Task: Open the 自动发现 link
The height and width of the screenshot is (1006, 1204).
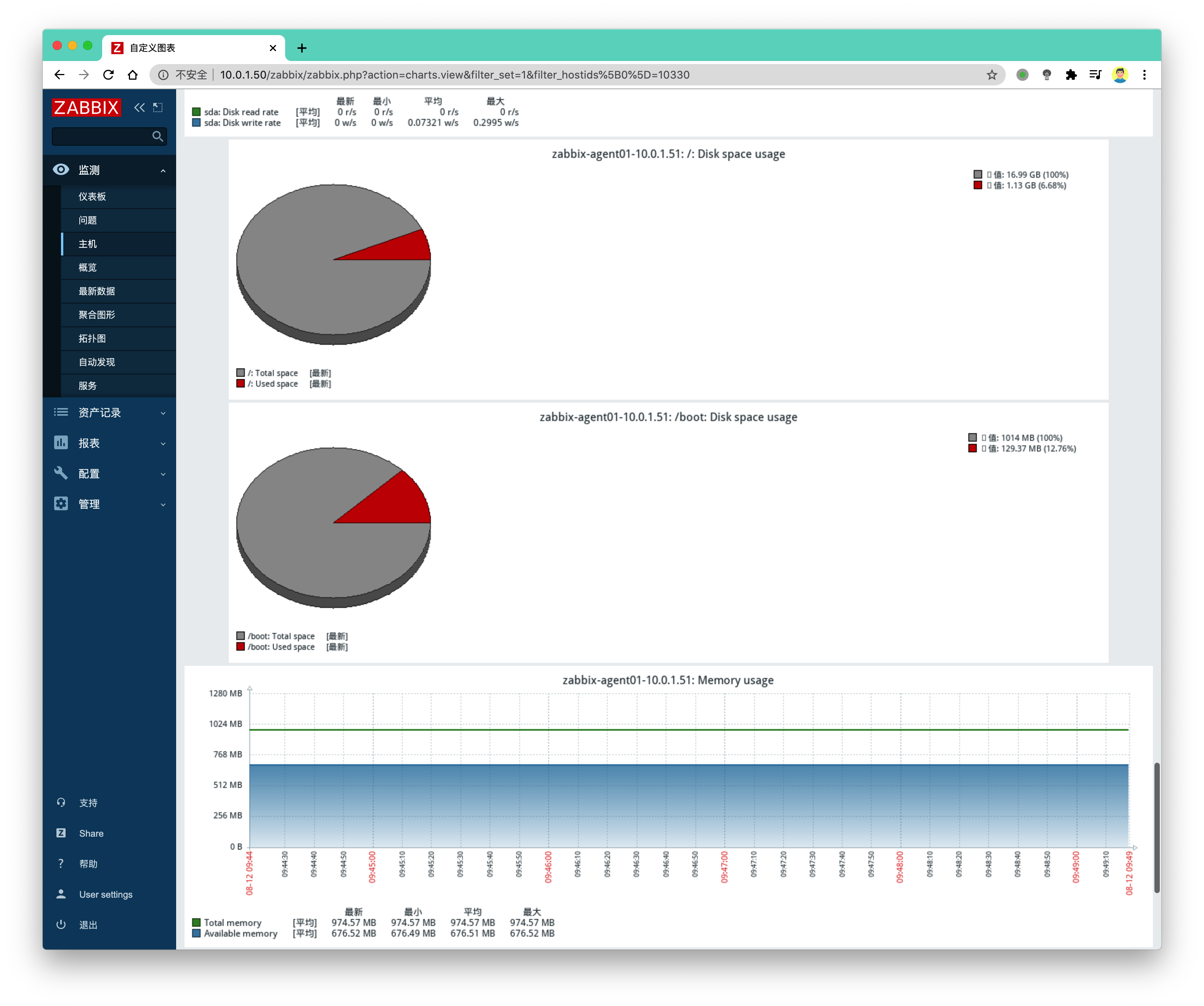Action: (x=118, y=362)
